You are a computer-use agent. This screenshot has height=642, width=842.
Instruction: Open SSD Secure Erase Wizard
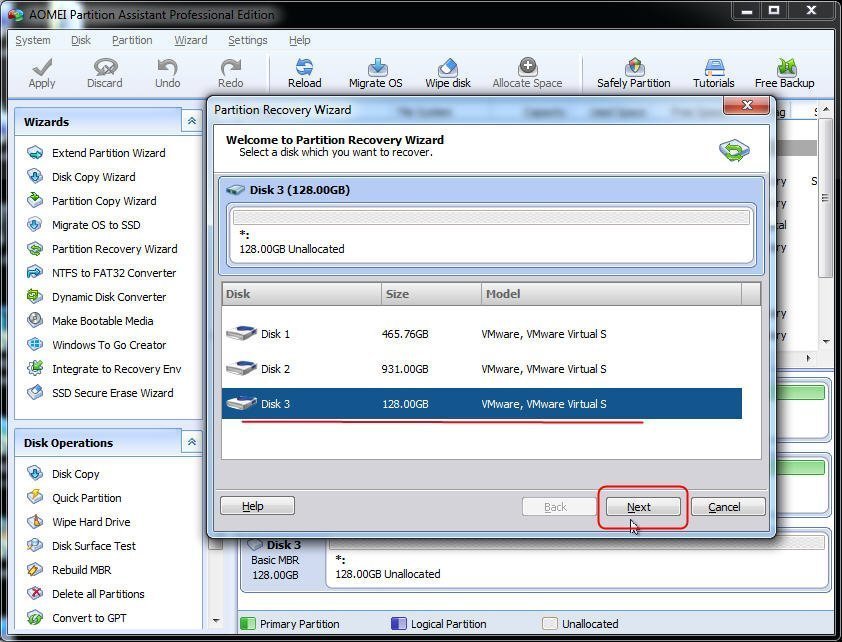pos(100,393)
